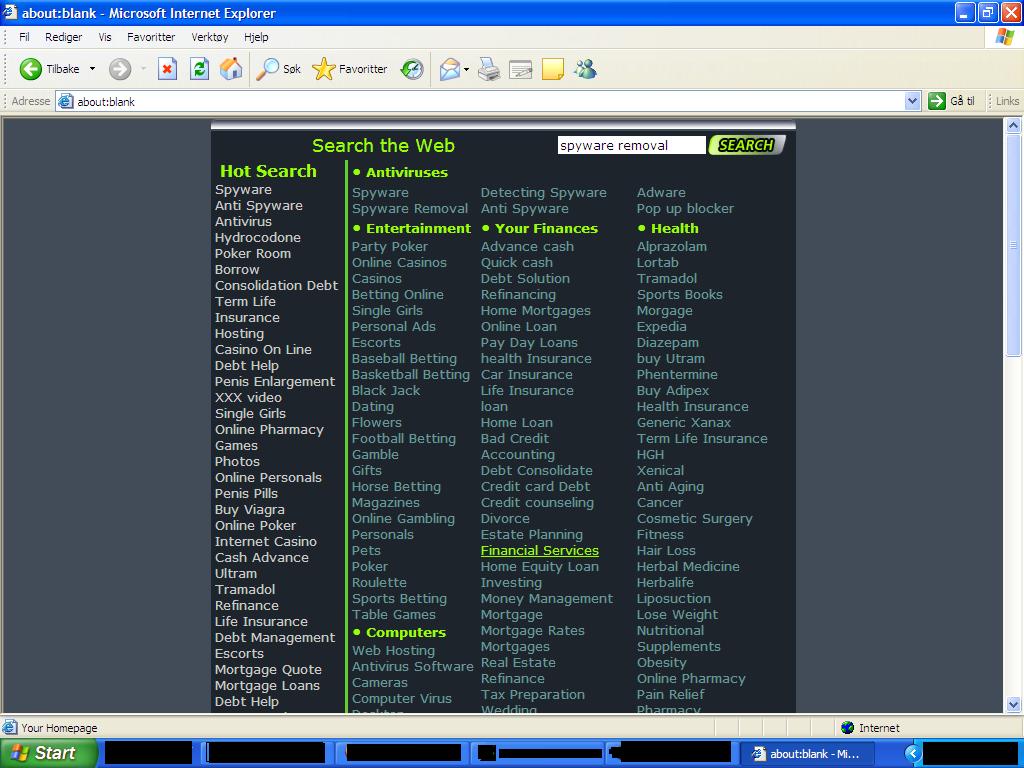Click the page icon in address bar
This screenshot has width=1024, height=768.
point(65,101)
